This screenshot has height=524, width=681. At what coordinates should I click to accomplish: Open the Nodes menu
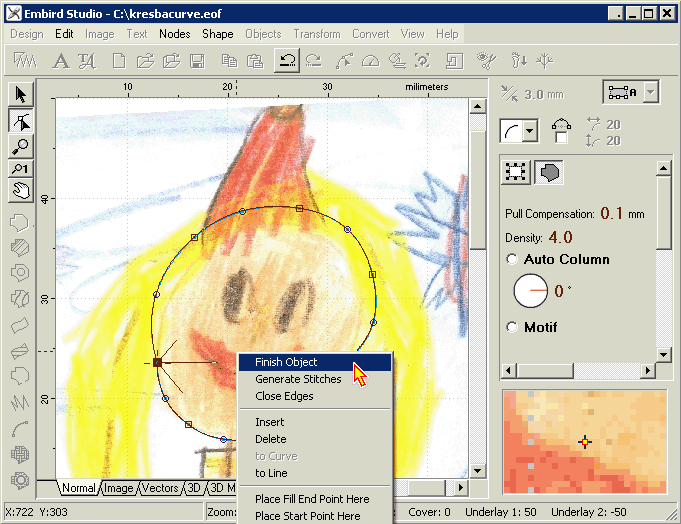click(175, 34)
